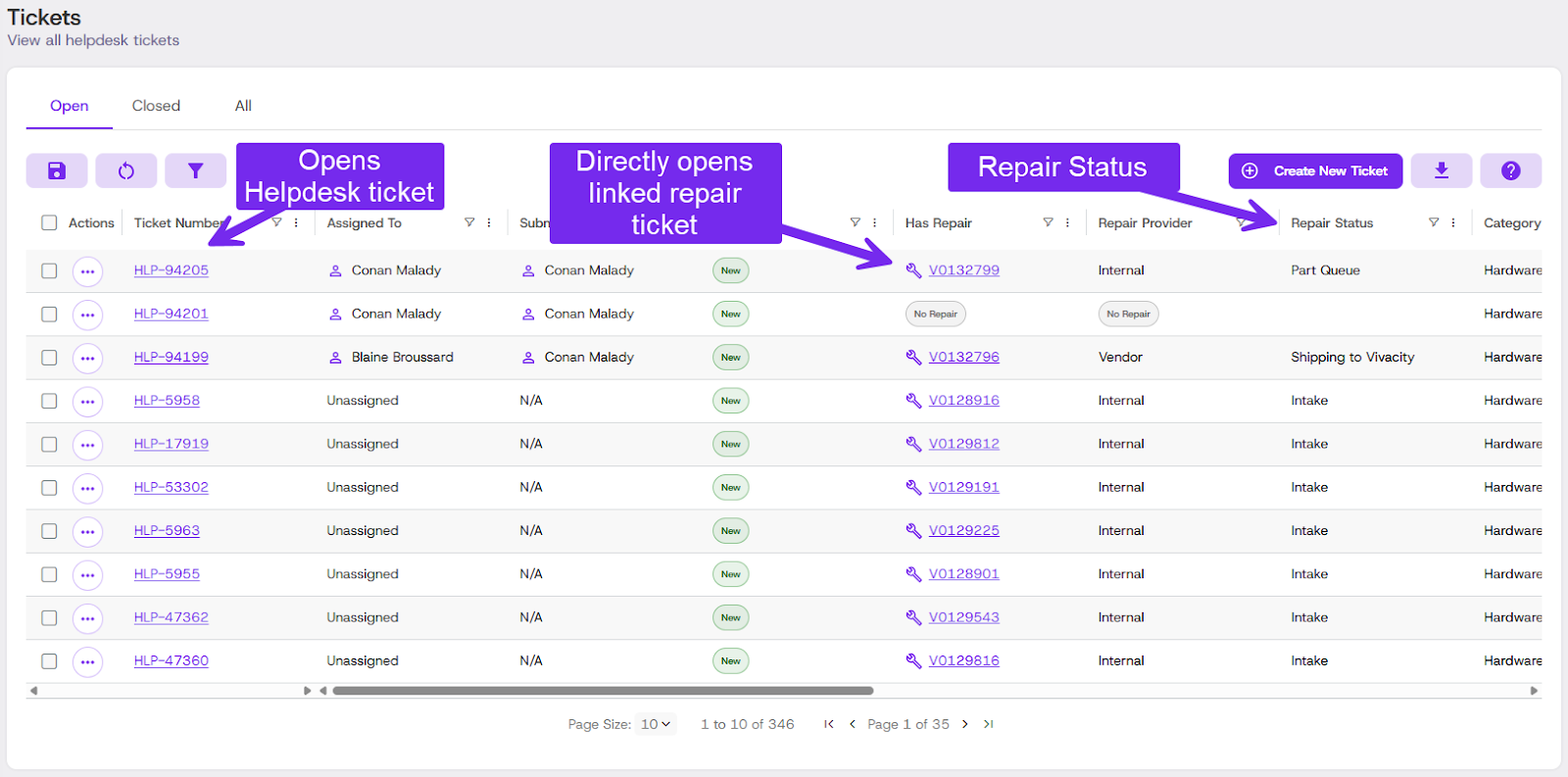Click 'Blaine Broussard' in Assigned To column

tap(403, 357)
